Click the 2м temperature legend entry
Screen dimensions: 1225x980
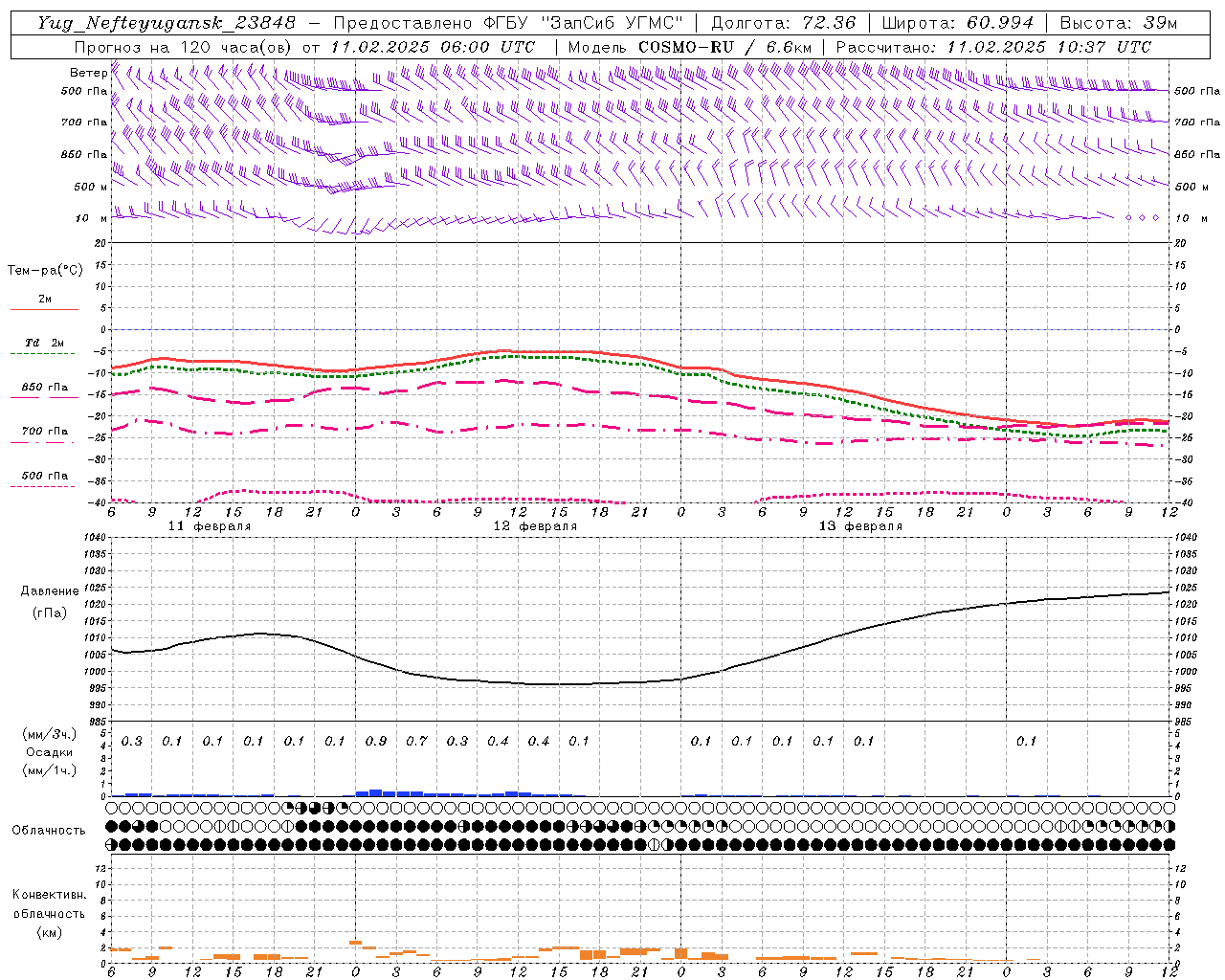click(x=45, y=300)
